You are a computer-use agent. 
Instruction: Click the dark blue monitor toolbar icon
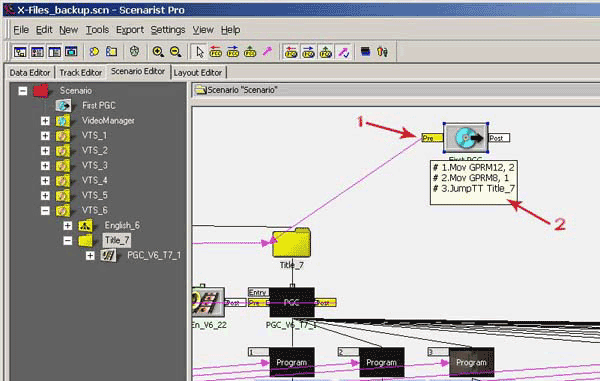point(365,52)
